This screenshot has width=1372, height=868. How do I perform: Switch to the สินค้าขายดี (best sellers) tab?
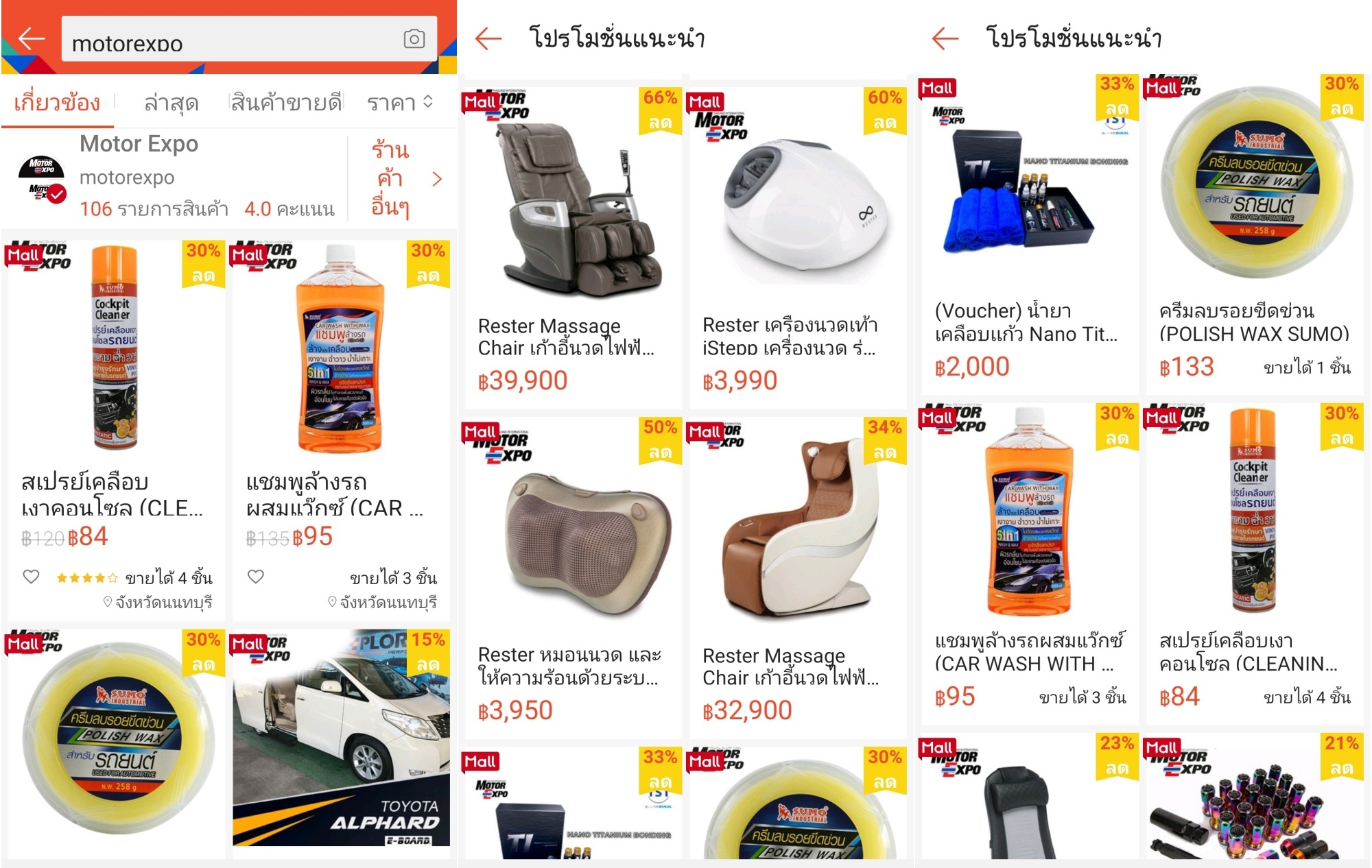coord(286,103)
